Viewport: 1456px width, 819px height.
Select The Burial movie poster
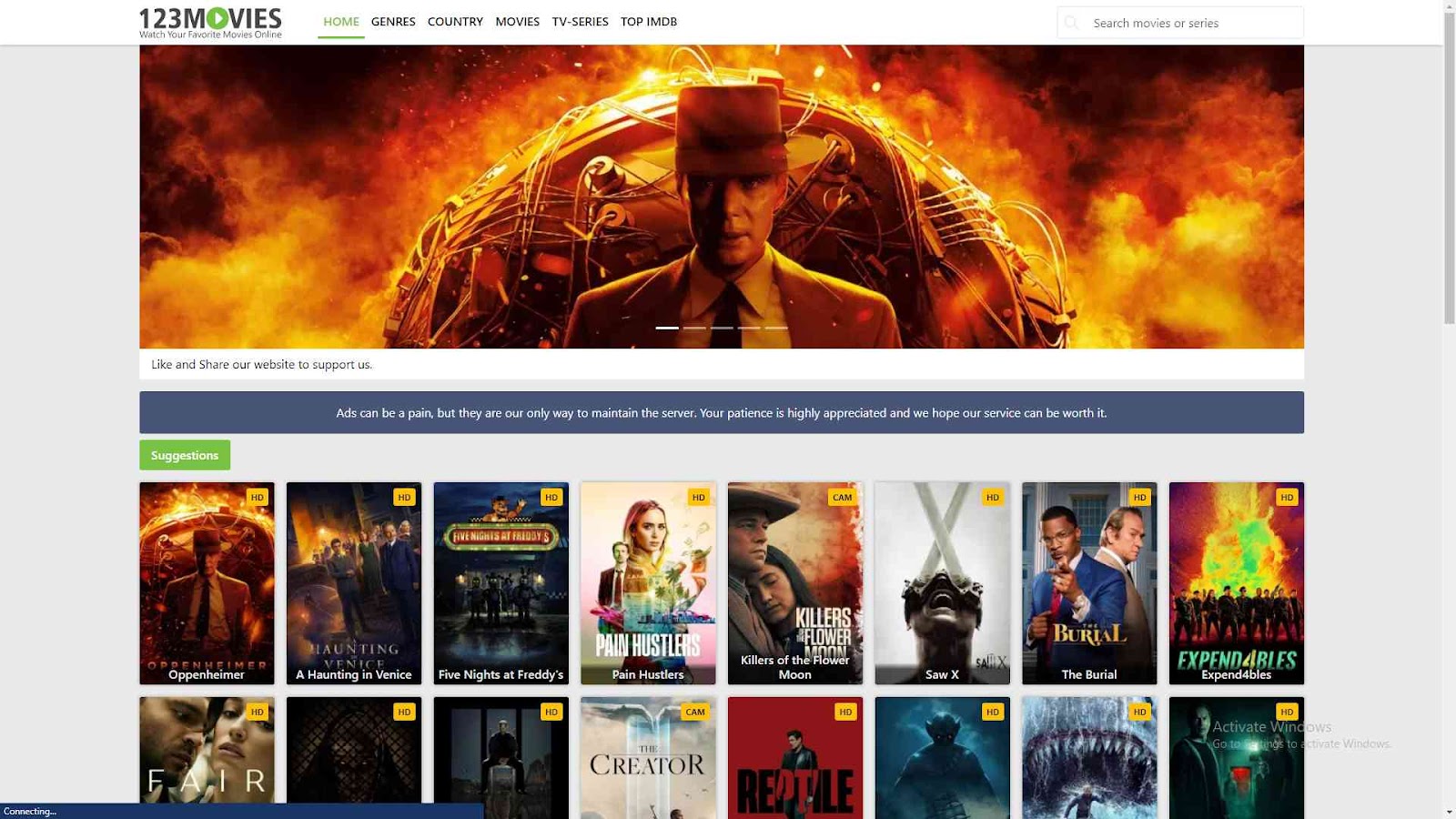1089,583
